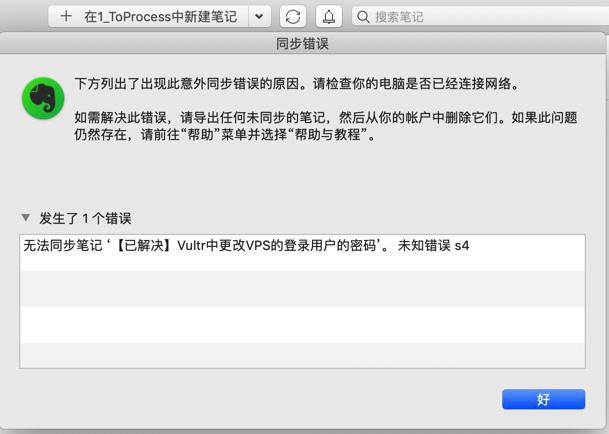Open the reminders bell icon
Image resolution: width=609 pixels, height=434 pixels.
329,17
